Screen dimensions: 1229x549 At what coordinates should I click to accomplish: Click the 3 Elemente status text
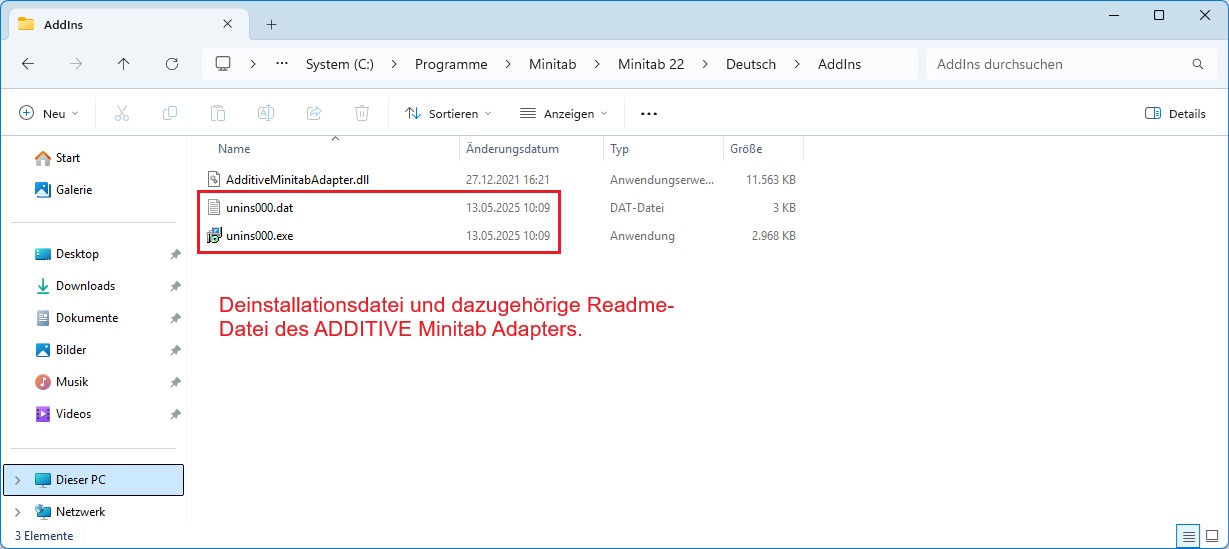[x=44, y=536]
